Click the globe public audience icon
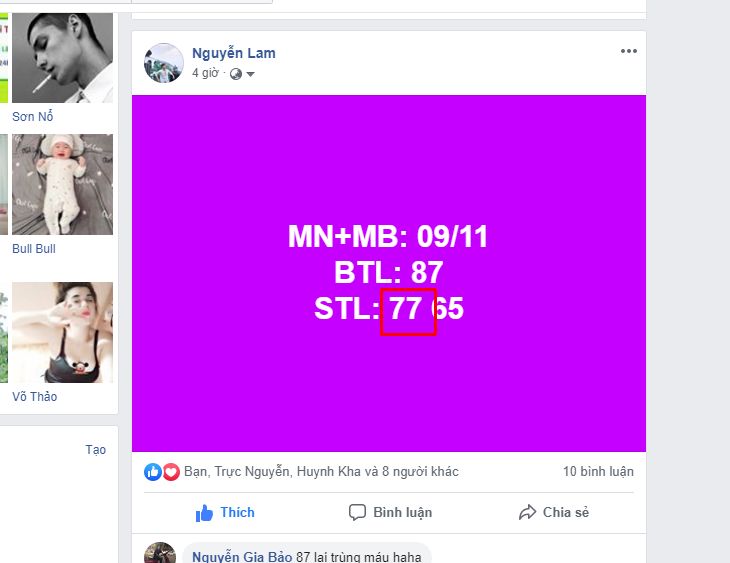The height and width of the screenshot is (563, 730). click(236, 74)
